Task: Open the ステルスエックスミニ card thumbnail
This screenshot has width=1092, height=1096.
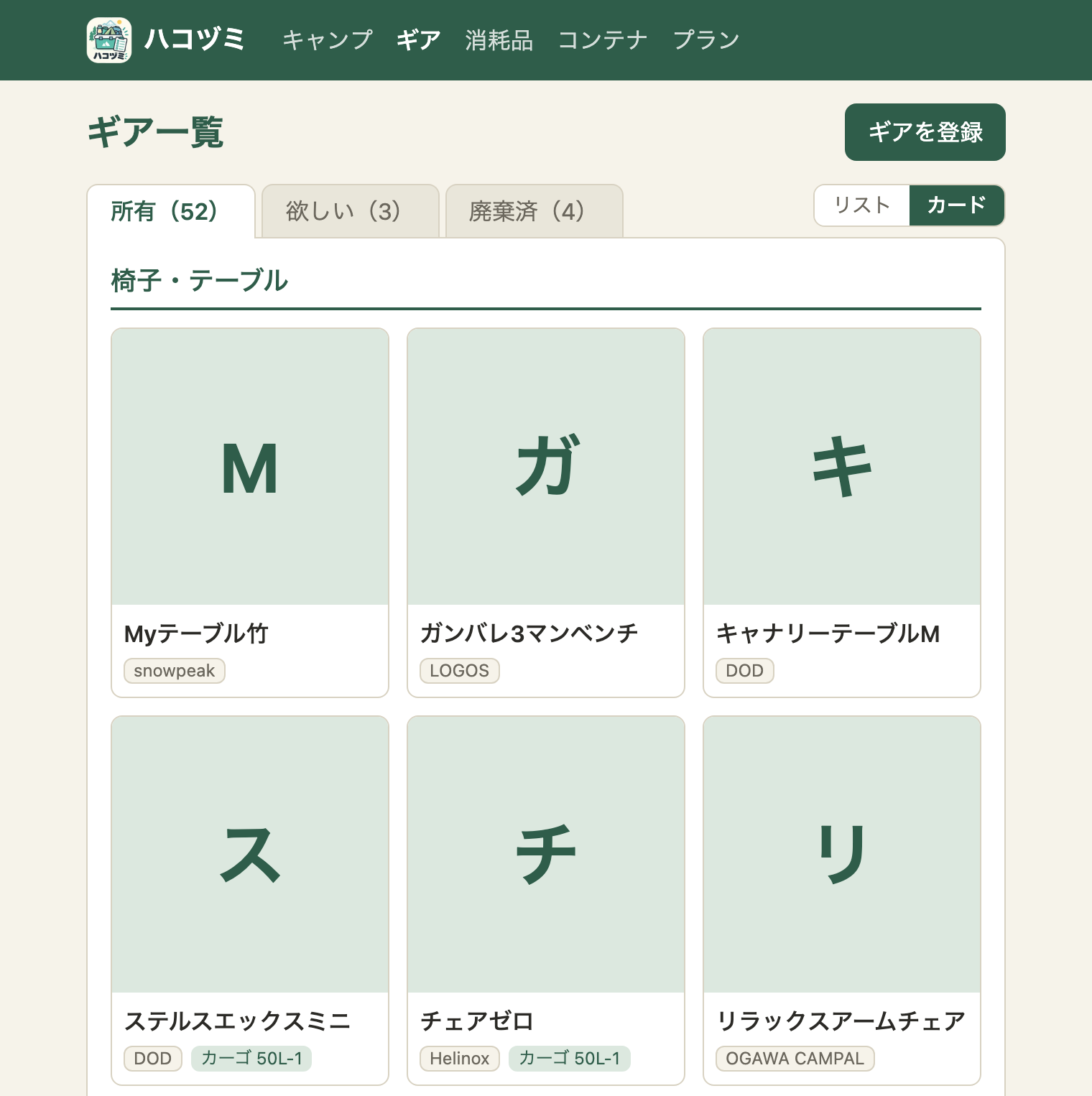Action: pos(250,855)
